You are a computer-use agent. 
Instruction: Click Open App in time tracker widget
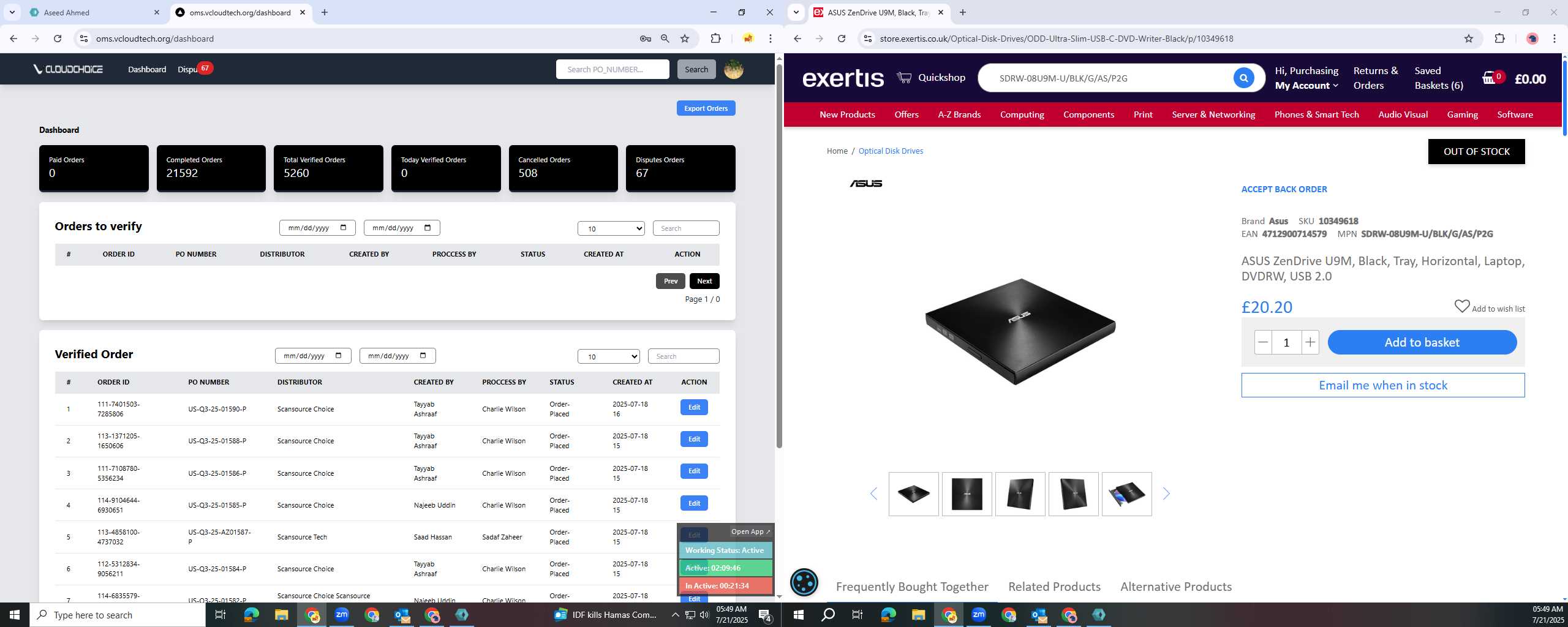tap(751, 531)
